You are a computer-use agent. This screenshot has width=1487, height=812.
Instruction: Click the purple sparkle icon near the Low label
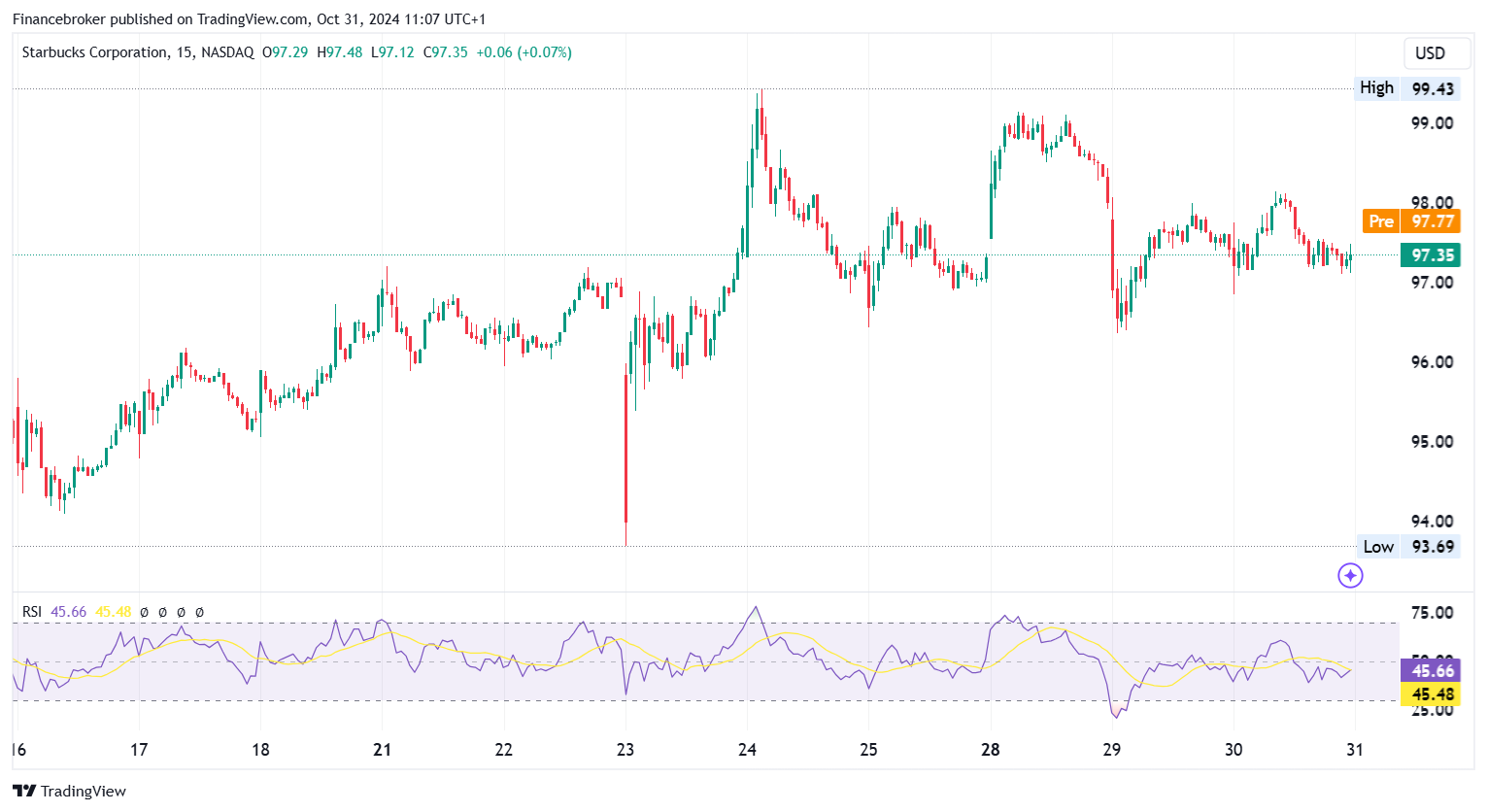click(x=1350, y=576)
